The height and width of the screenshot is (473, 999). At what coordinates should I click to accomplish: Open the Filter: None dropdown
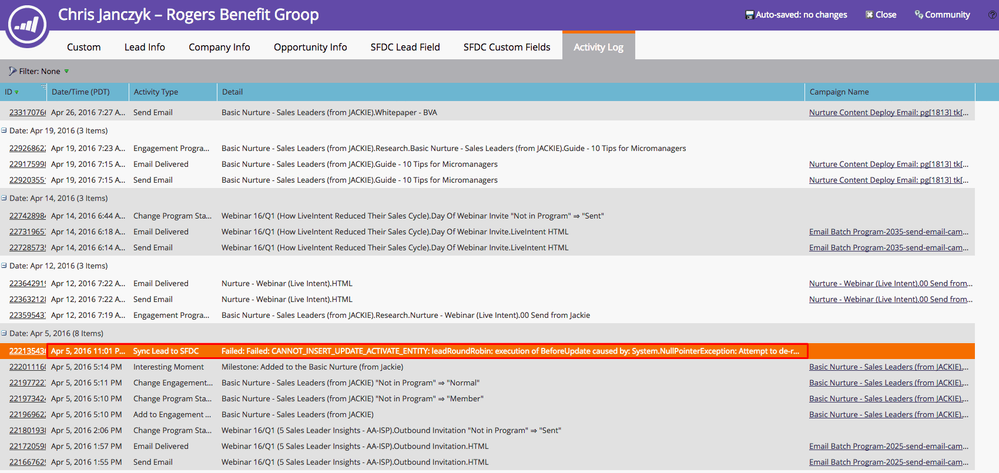(x=40, y=72)
